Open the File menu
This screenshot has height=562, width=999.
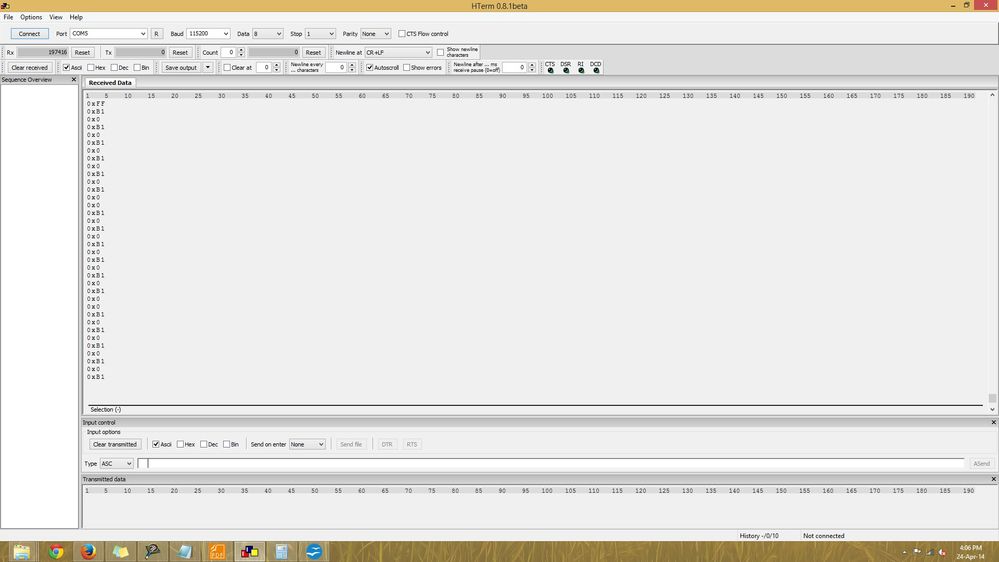tap(8, 17)
